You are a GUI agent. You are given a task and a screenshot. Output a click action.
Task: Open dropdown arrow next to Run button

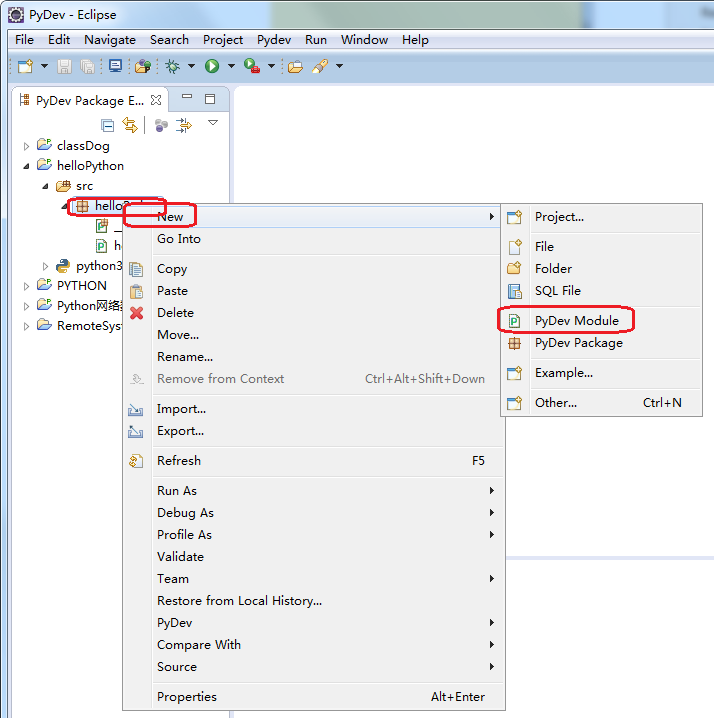click(x=231, y=66)
